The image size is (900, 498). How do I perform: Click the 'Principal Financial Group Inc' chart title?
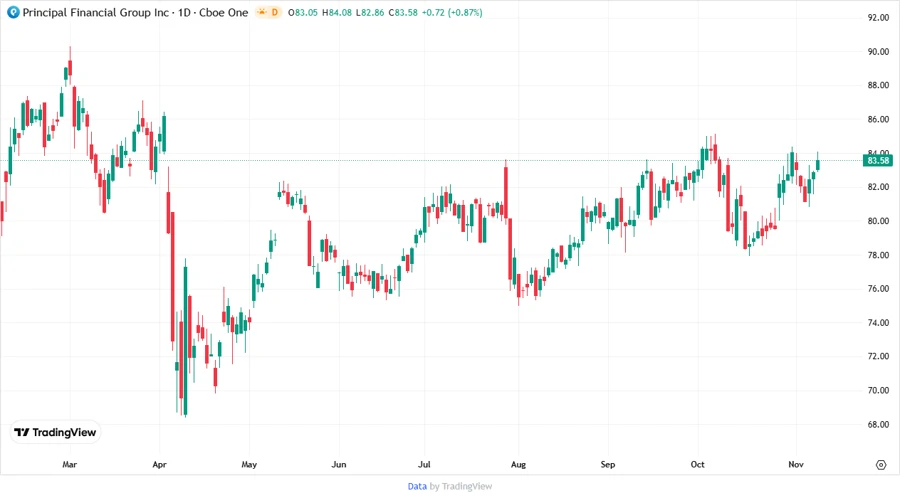[x=96, y=12]
